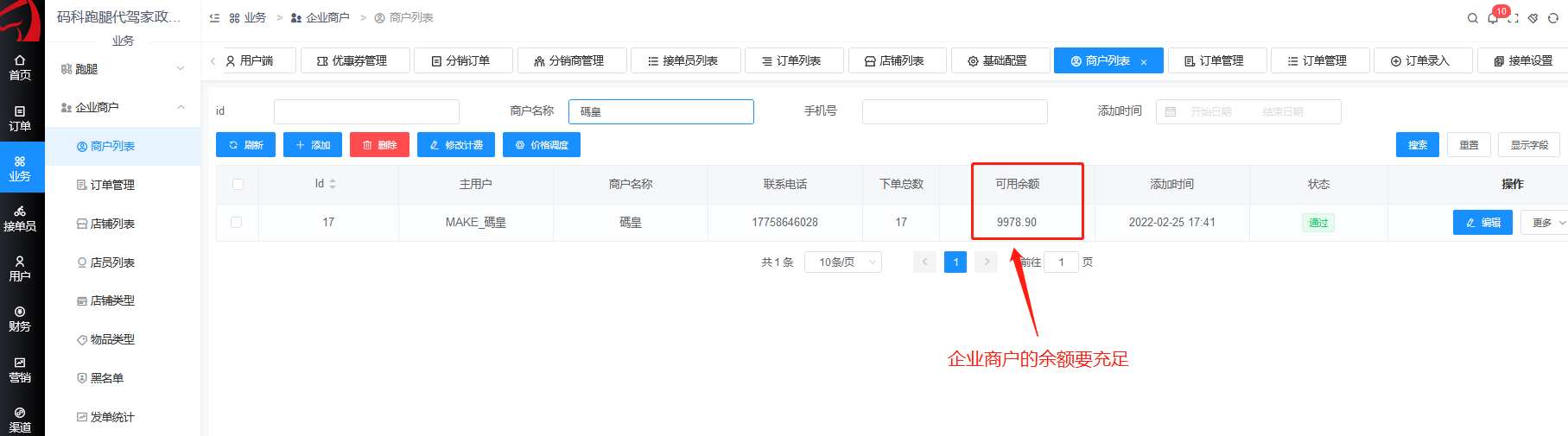Go to the next page arrow
Screen dimensions: 1568x436
(987, 262)
